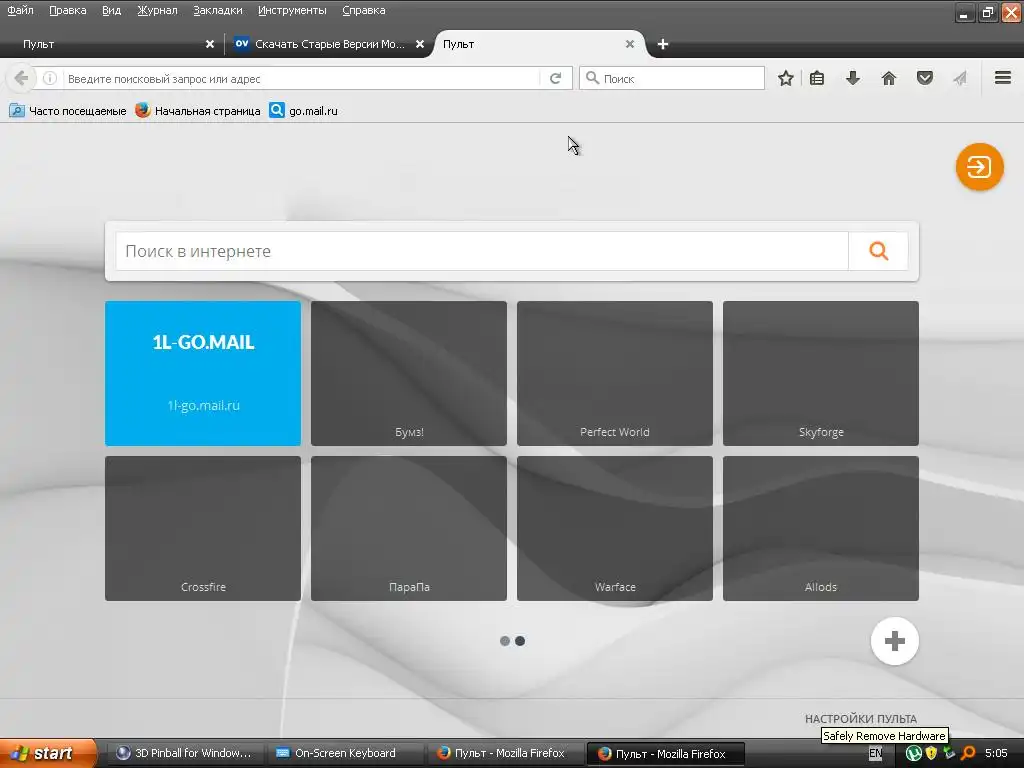
Task: Open the Инструменты menu
Action: pos(292,10)
